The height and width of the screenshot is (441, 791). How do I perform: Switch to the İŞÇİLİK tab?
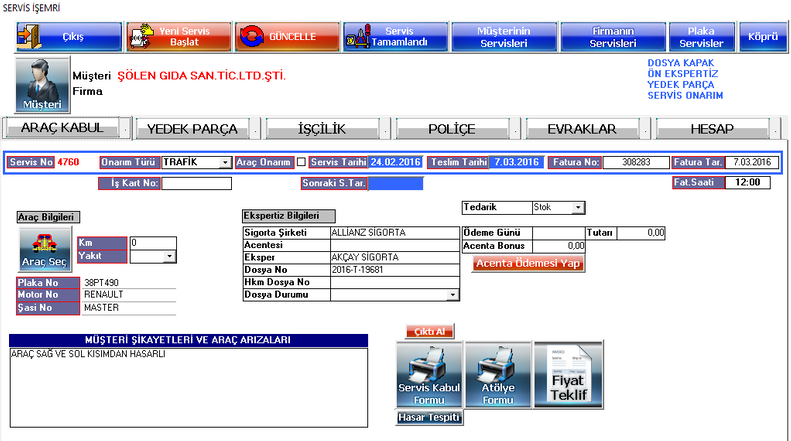coord(322,129)
